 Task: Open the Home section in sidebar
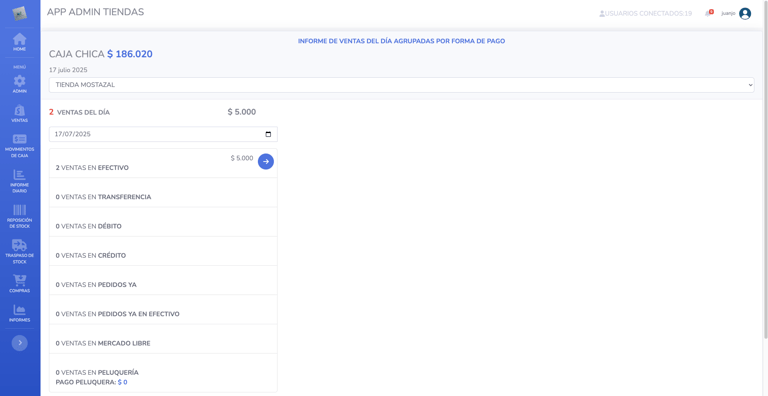point(20,42)
